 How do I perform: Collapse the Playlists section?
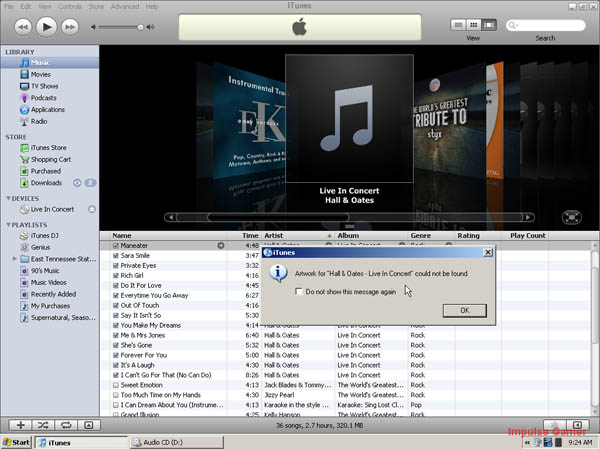coord(8,225)
